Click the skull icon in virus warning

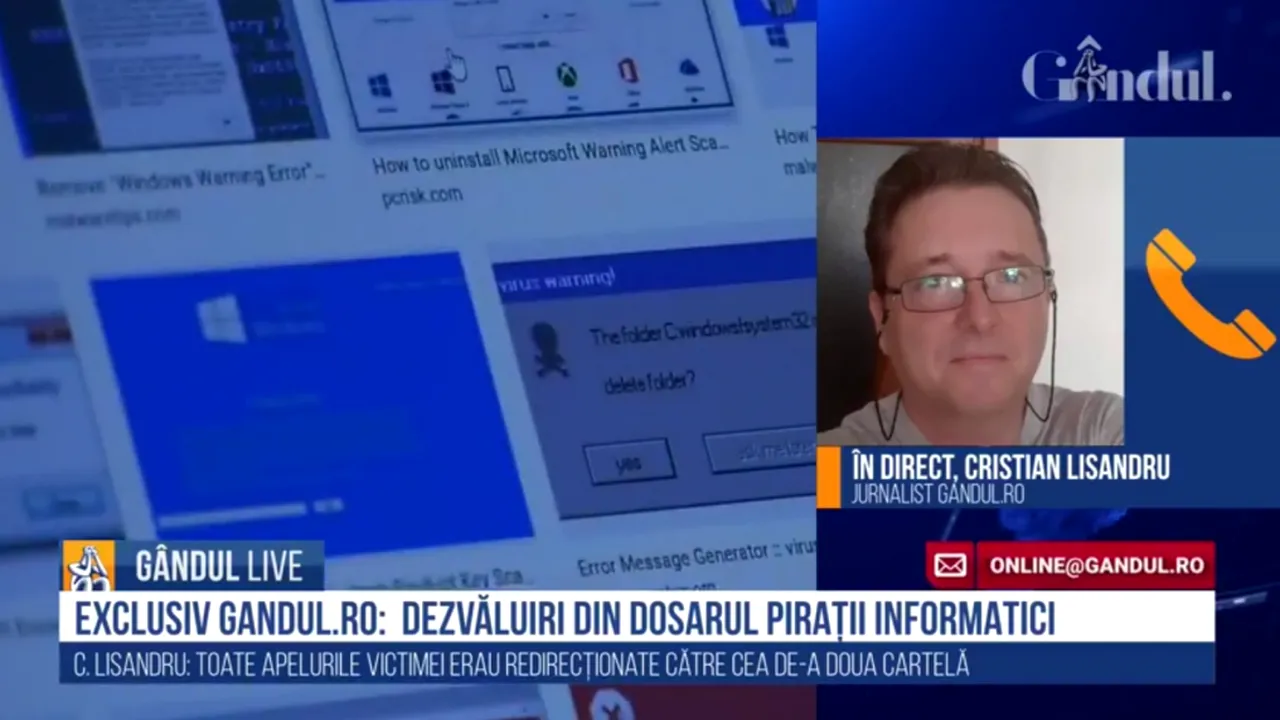550,350
